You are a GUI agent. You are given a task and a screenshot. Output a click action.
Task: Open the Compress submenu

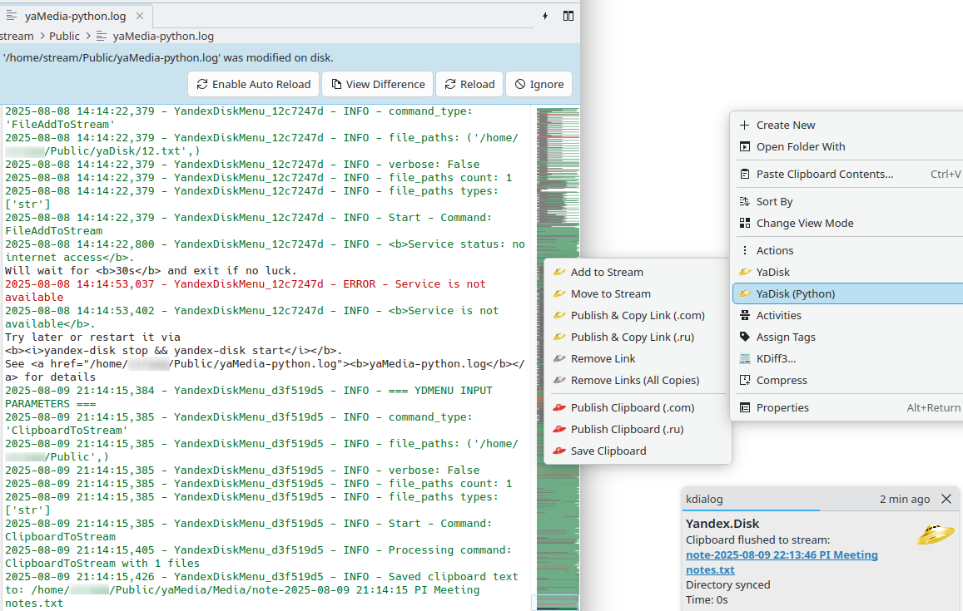tap(848, 380)
